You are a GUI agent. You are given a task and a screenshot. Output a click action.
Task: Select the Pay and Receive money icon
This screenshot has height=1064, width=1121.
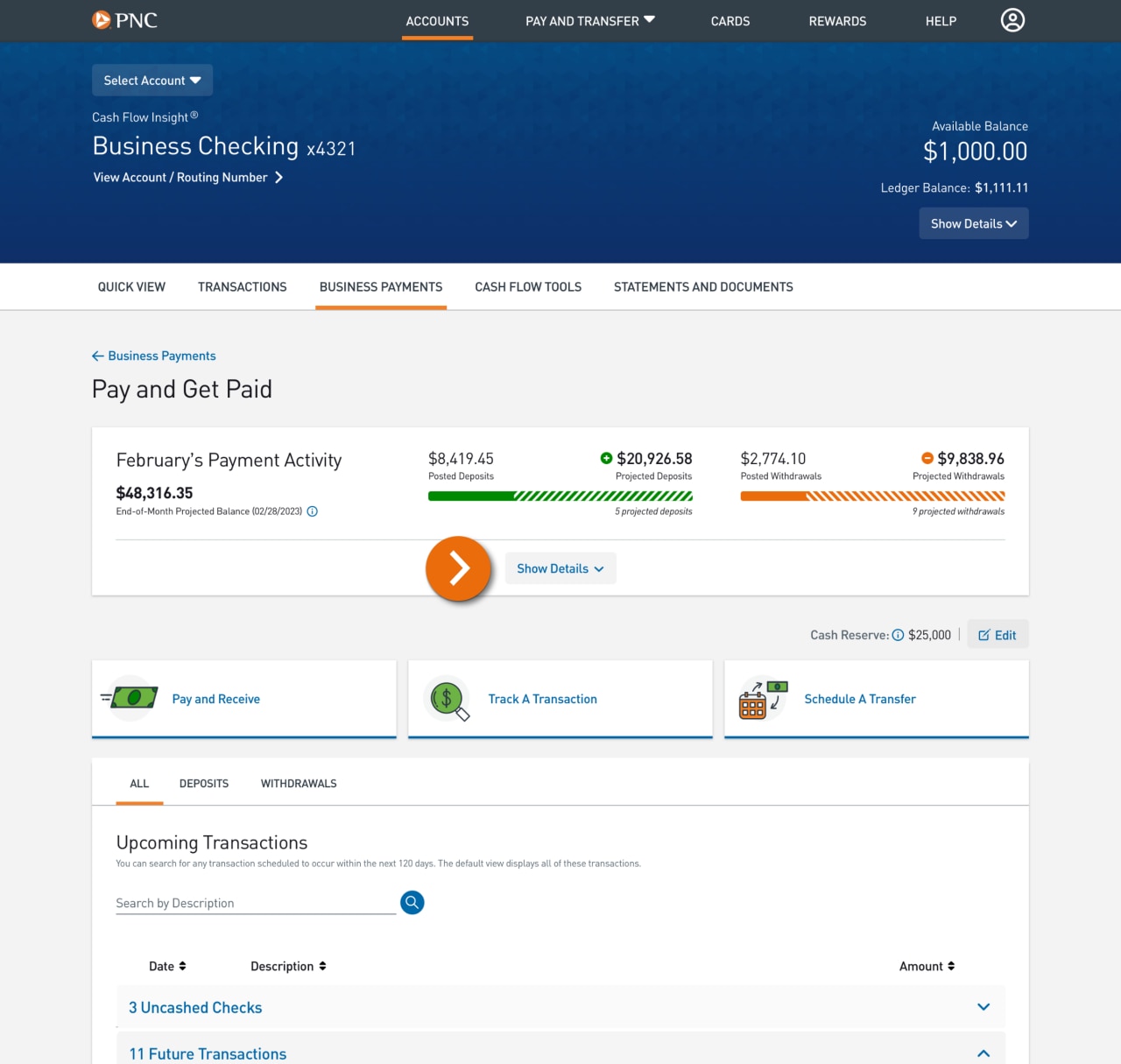(130, 696)
